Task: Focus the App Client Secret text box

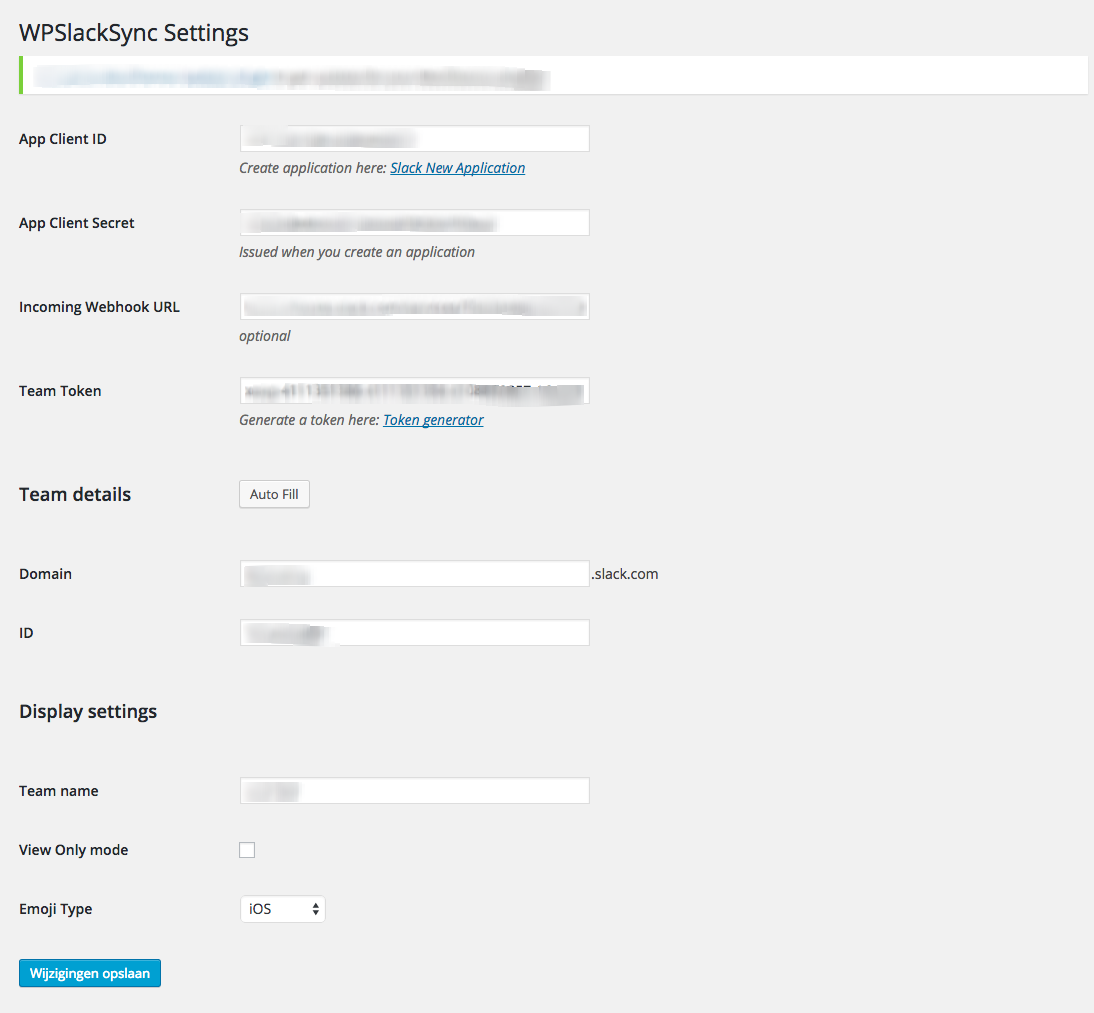Action: (x=414, y=223)
